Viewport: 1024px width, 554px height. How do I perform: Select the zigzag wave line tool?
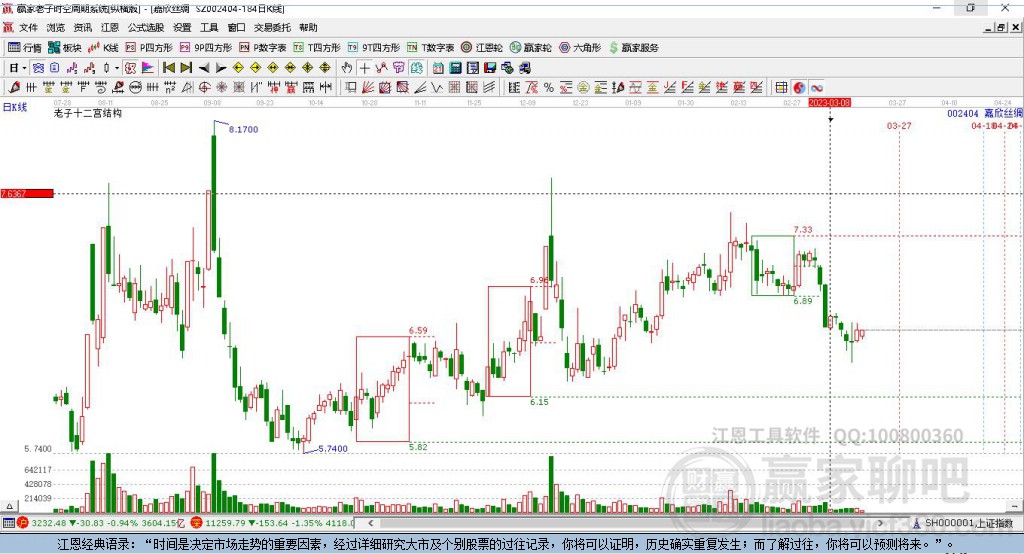[x=437, y=88]
